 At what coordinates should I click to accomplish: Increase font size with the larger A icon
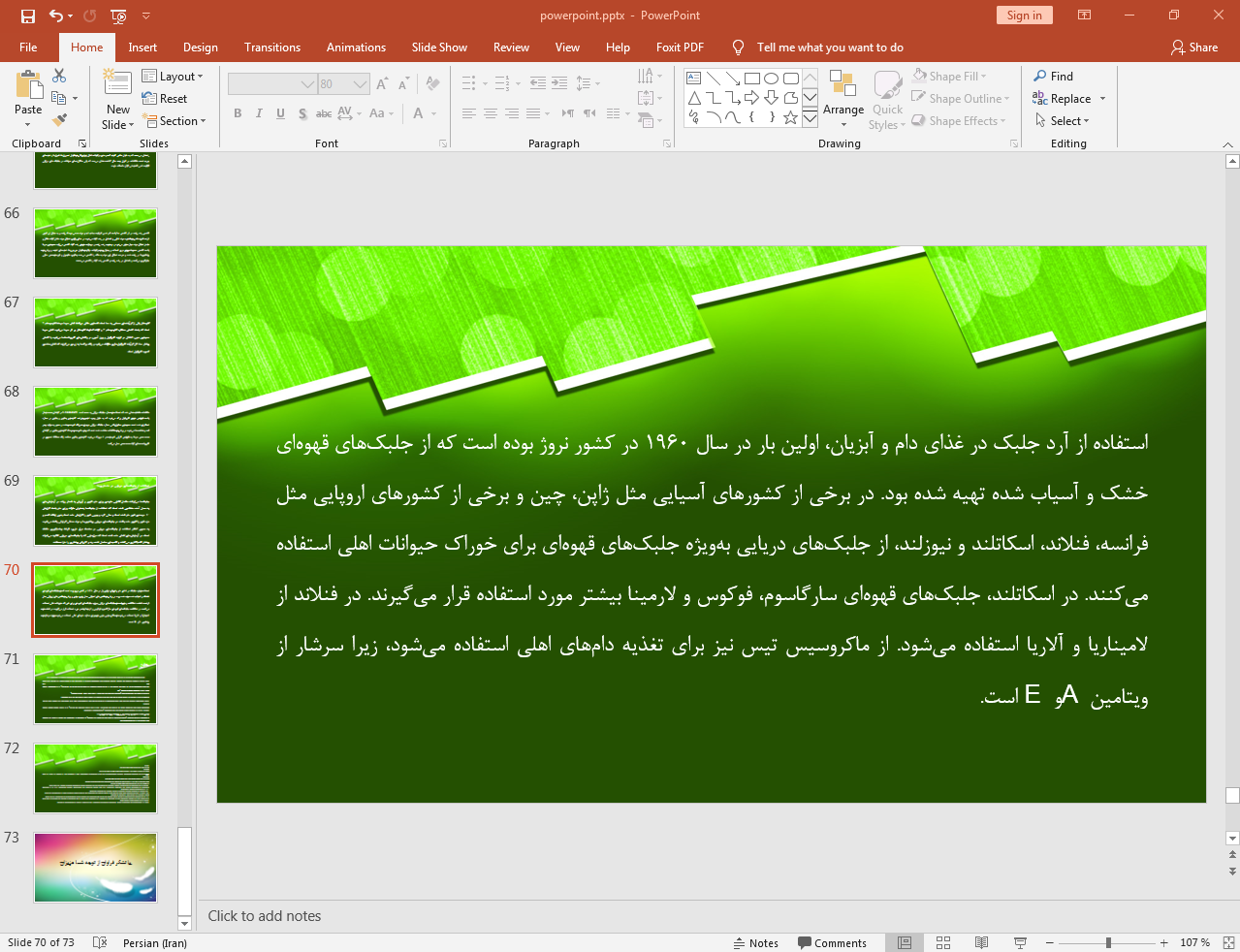382,84
